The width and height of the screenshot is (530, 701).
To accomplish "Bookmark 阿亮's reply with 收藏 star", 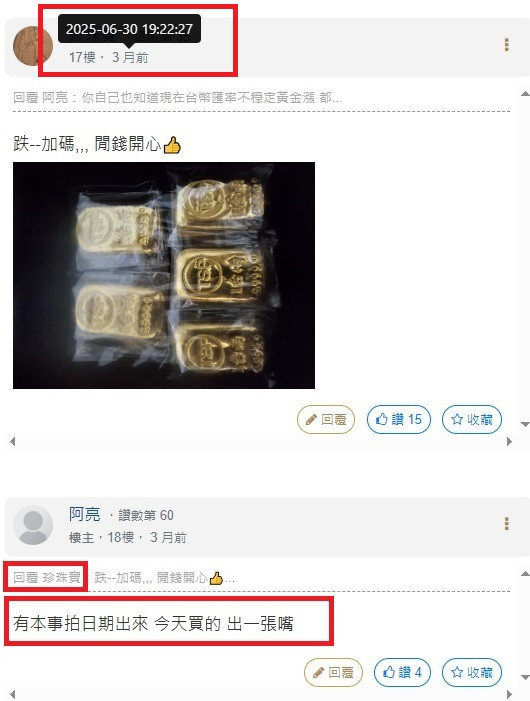I will pos(472,672).
